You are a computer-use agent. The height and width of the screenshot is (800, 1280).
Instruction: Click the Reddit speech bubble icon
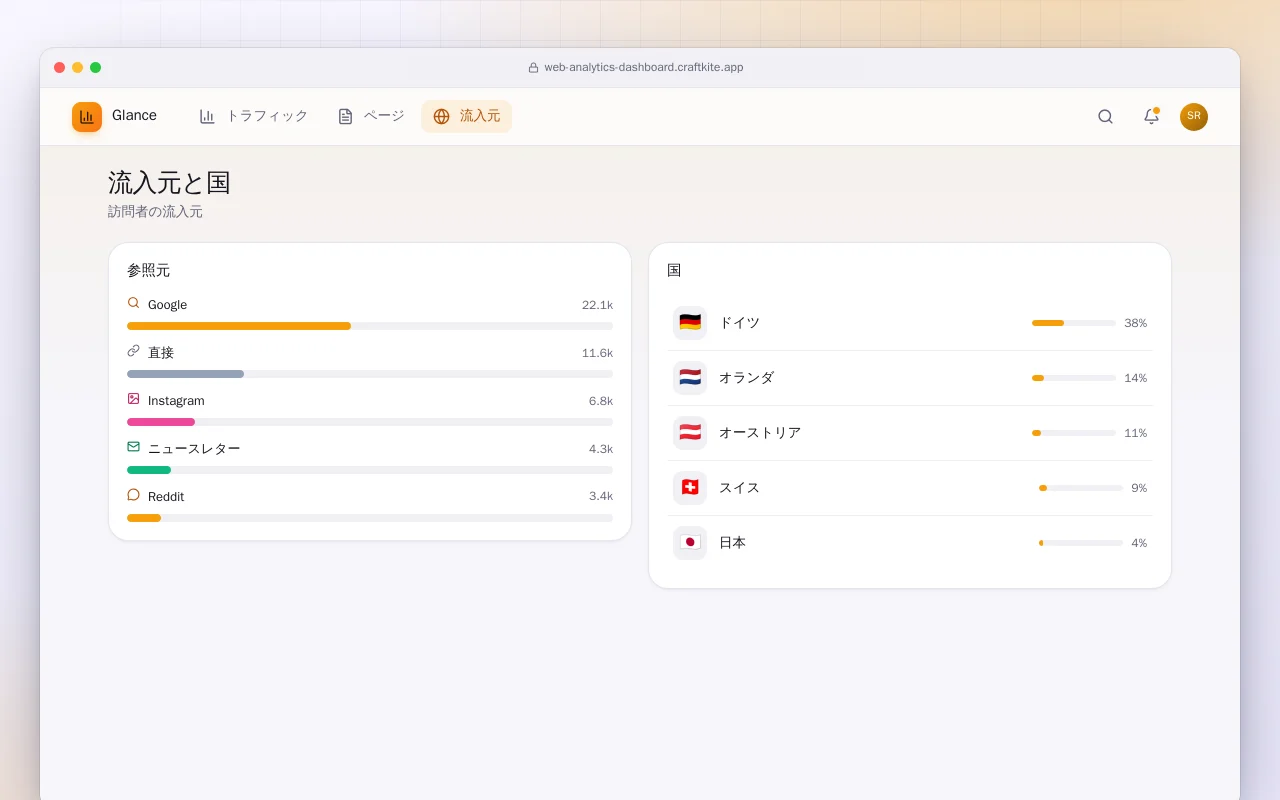[133, 495]
